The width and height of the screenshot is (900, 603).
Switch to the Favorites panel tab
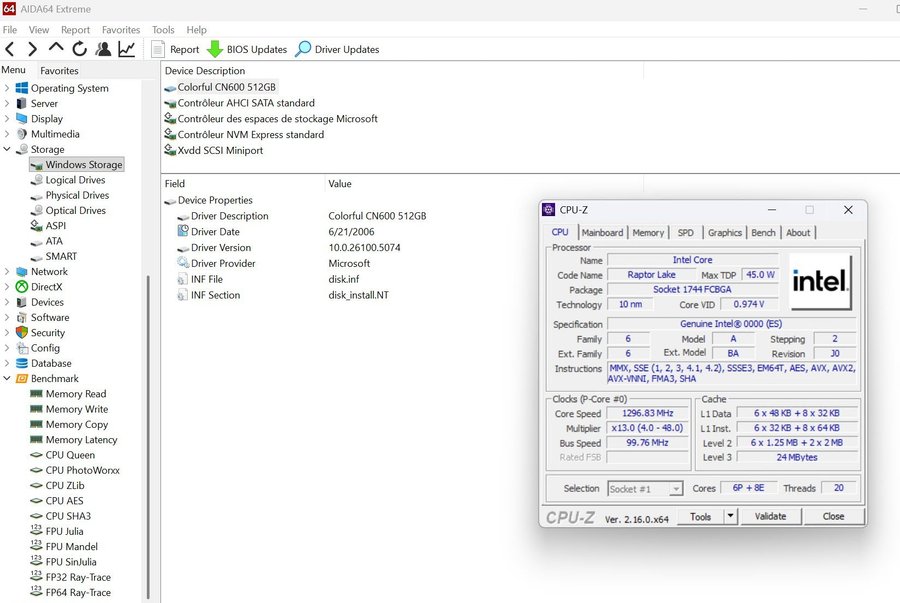(59, 71)
